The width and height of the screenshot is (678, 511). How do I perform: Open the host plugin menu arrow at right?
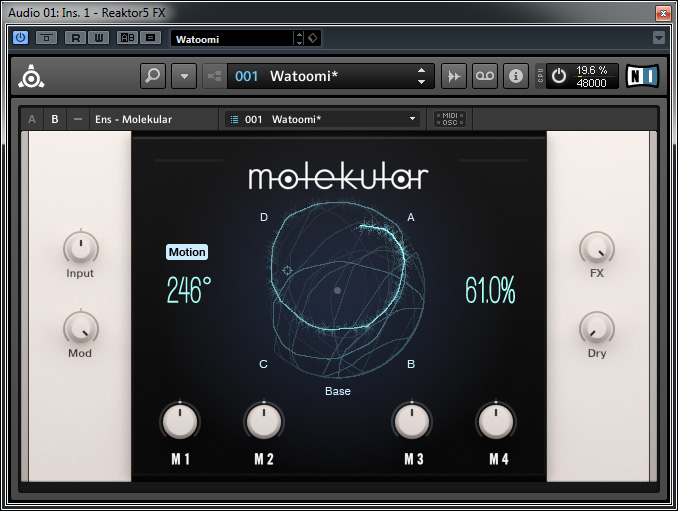click(x=658, y=38)
